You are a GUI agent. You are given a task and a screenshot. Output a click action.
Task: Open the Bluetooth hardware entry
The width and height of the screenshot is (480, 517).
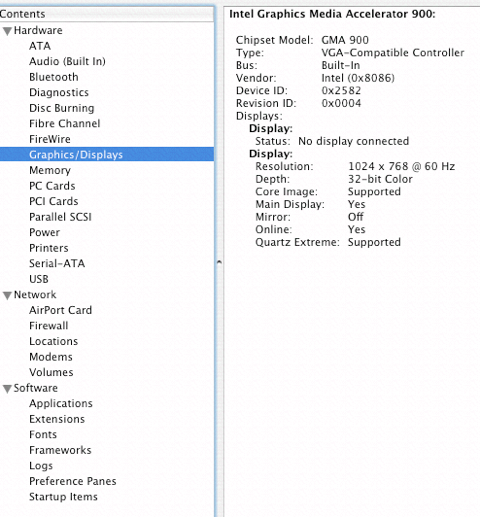[54, 77]
